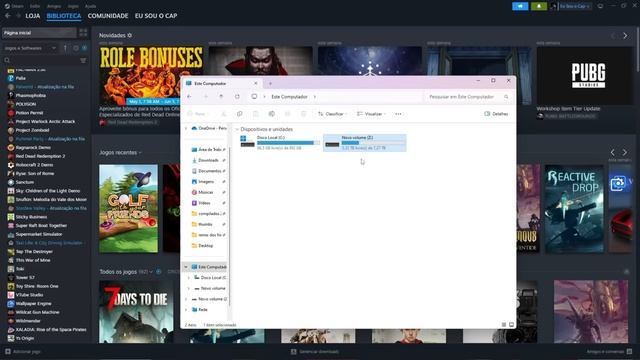640x360 pixels.
Task: Open Downloads in the Explorer quick access
Action: point(208,160)
